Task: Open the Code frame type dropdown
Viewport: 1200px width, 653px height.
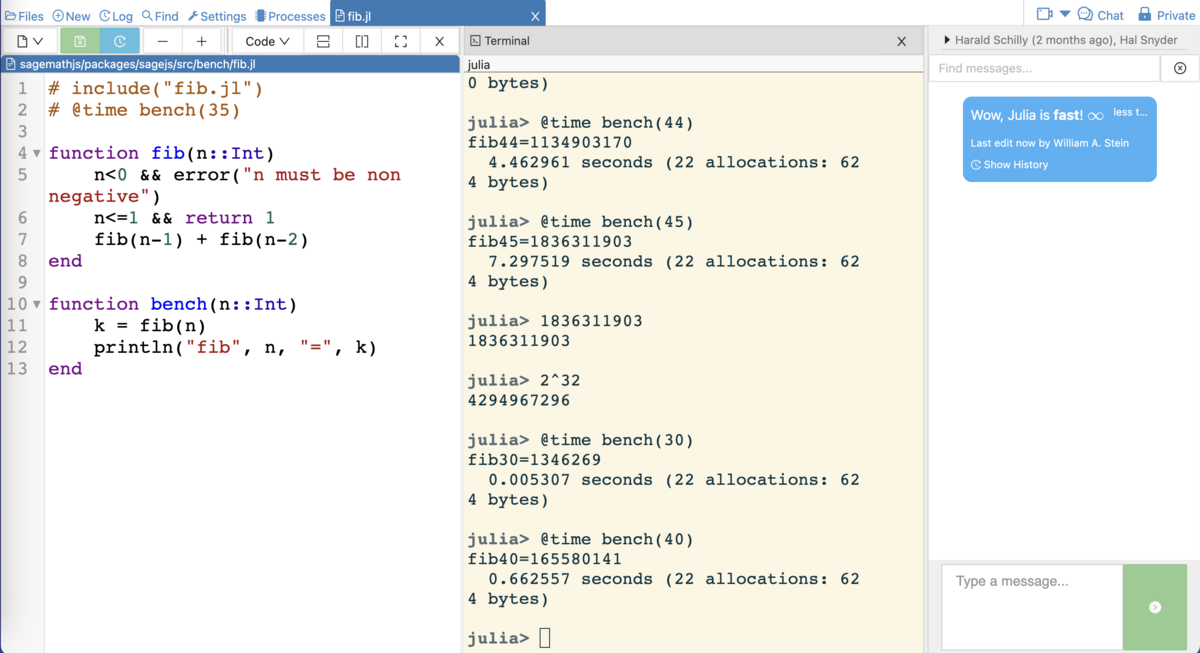Action: pos(267,41)
